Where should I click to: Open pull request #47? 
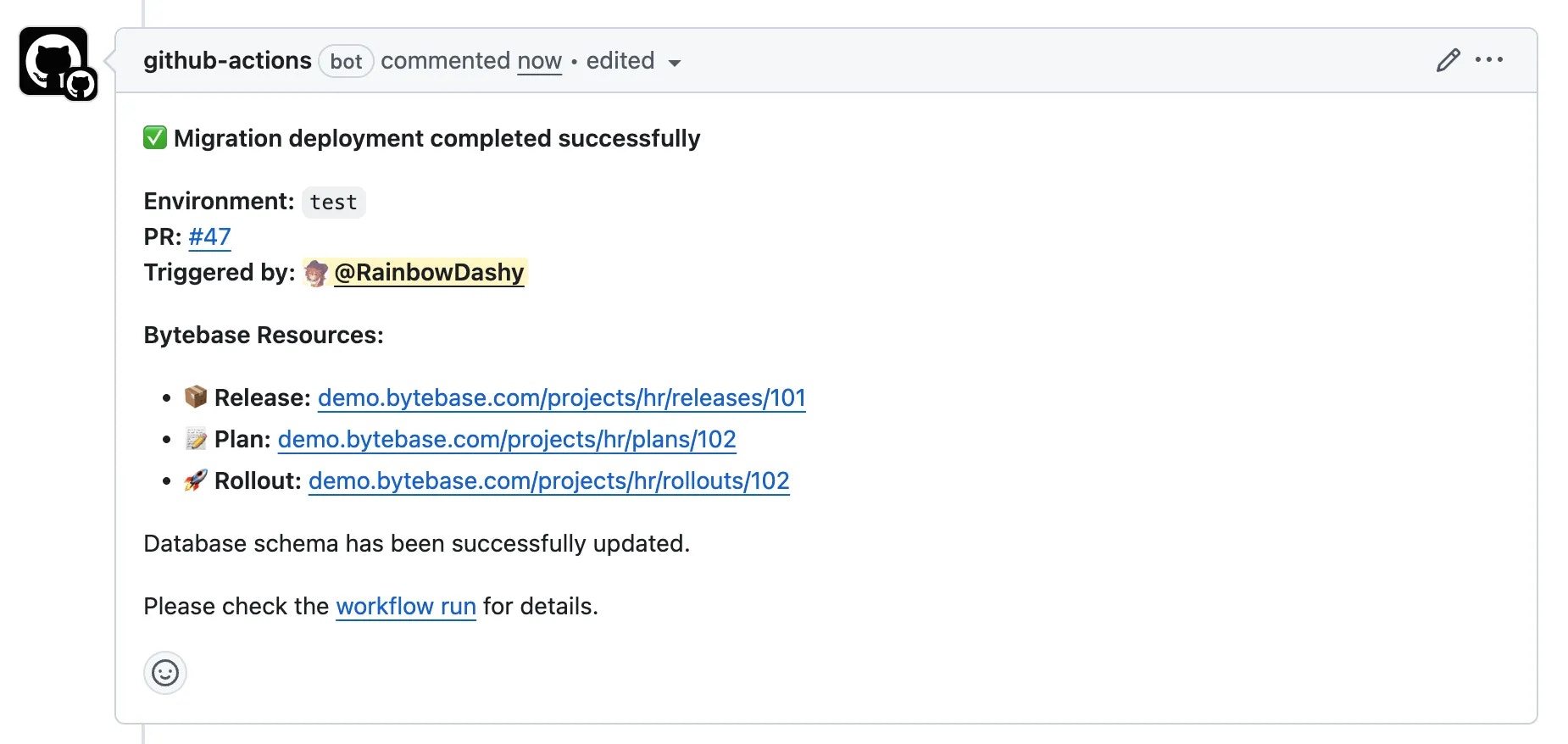(x=209, y=237)
